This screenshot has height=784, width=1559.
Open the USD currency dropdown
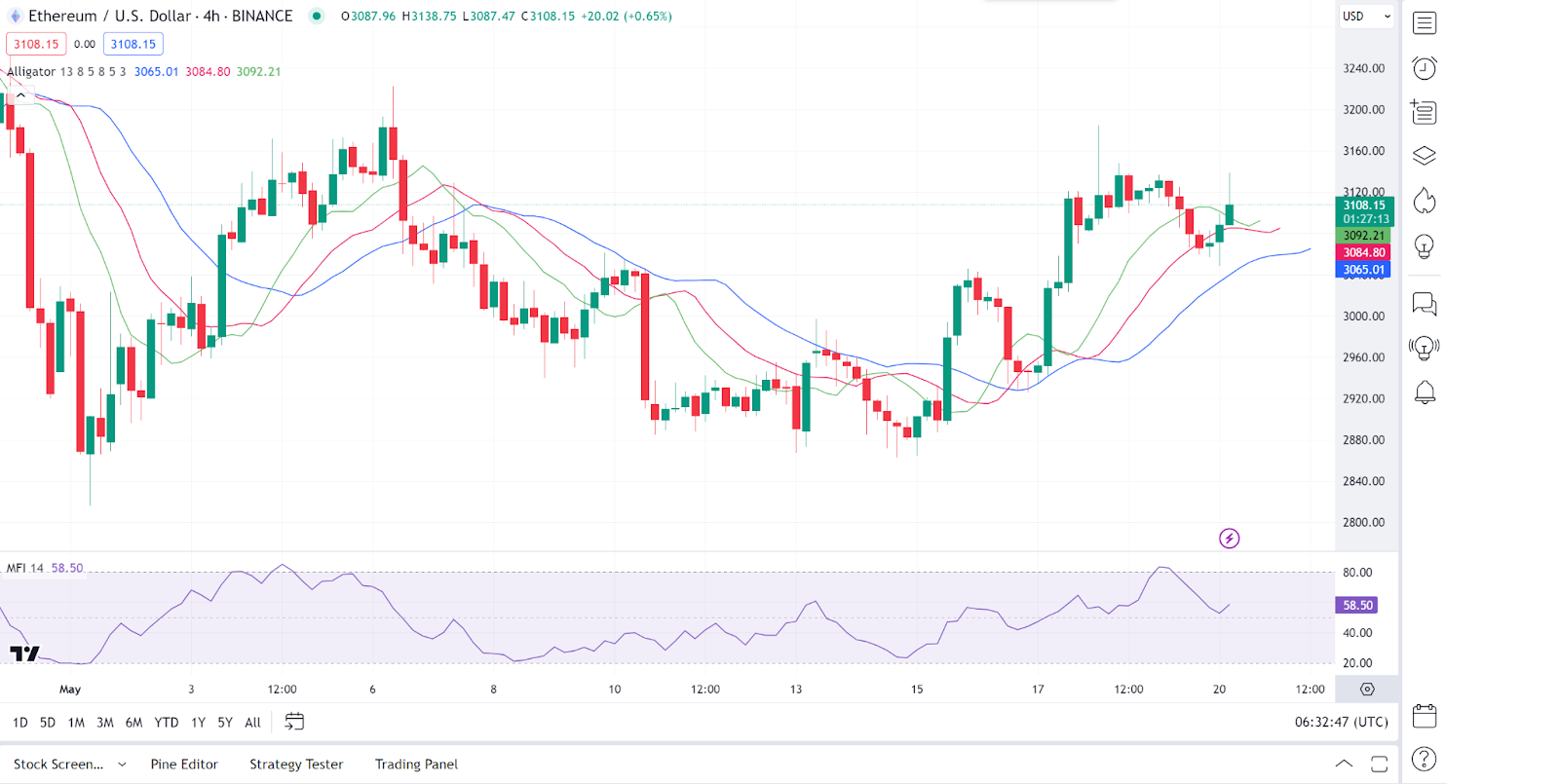(x=1366, y=16)
